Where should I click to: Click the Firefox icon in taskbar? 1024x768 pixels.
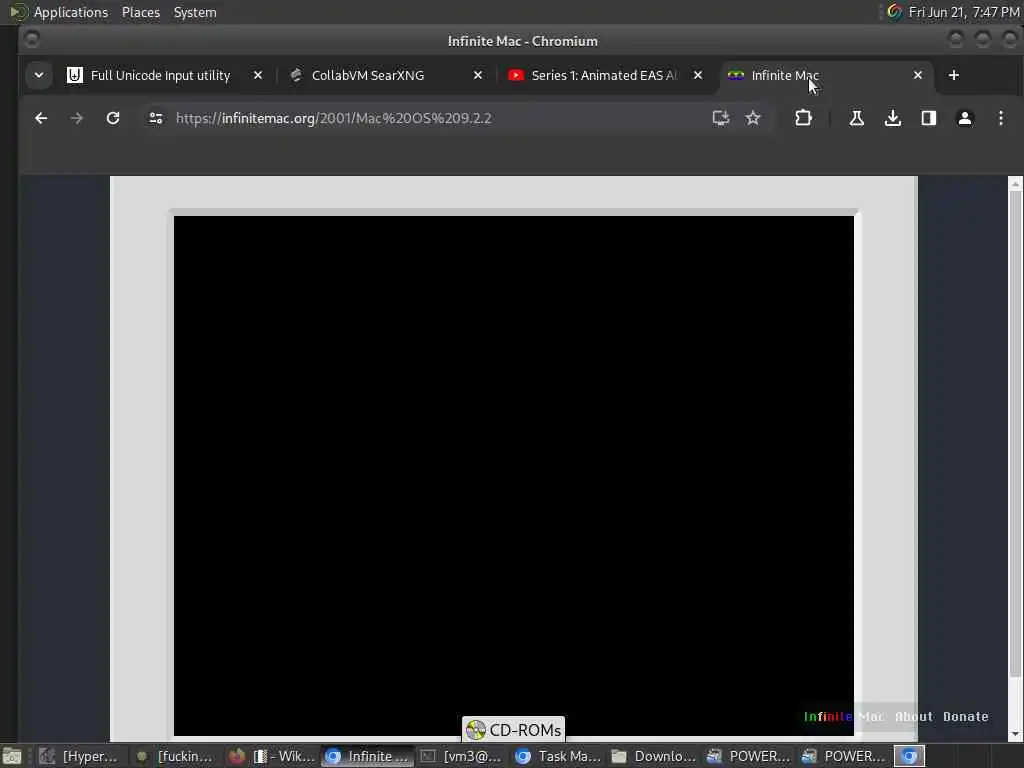(236, 756)
